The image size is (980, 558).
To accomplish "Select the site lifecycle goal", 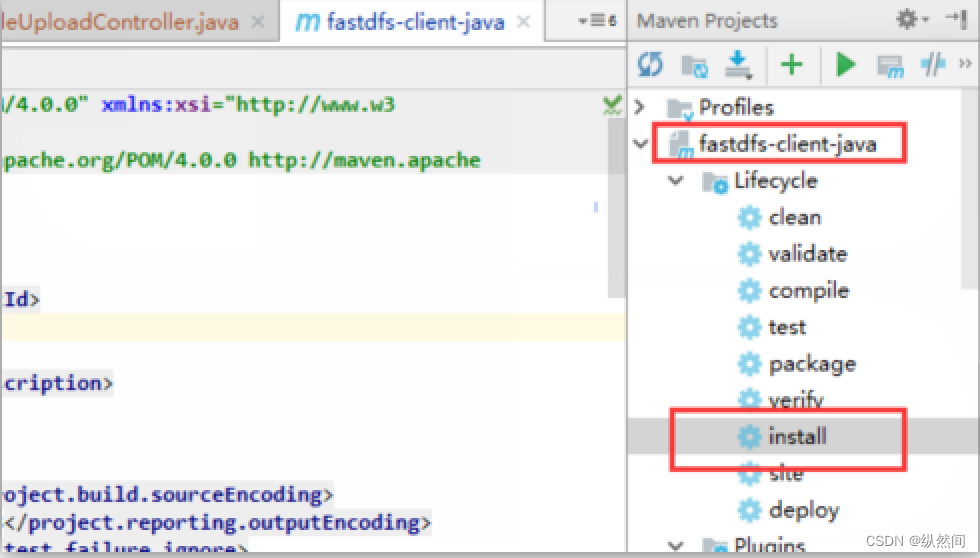I will (786, 474).
